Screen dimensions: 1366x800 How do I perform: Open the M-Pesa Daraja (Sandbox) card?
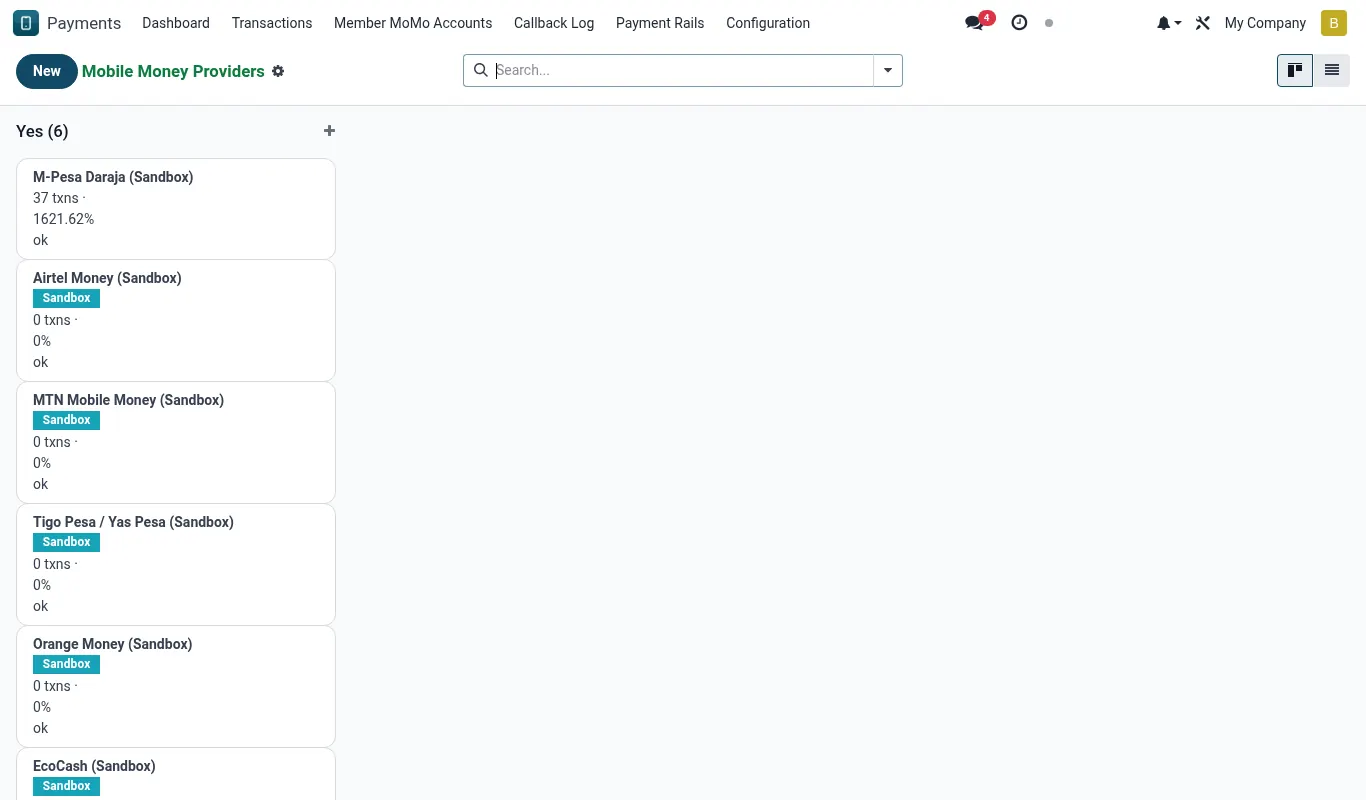click(176, 208)
